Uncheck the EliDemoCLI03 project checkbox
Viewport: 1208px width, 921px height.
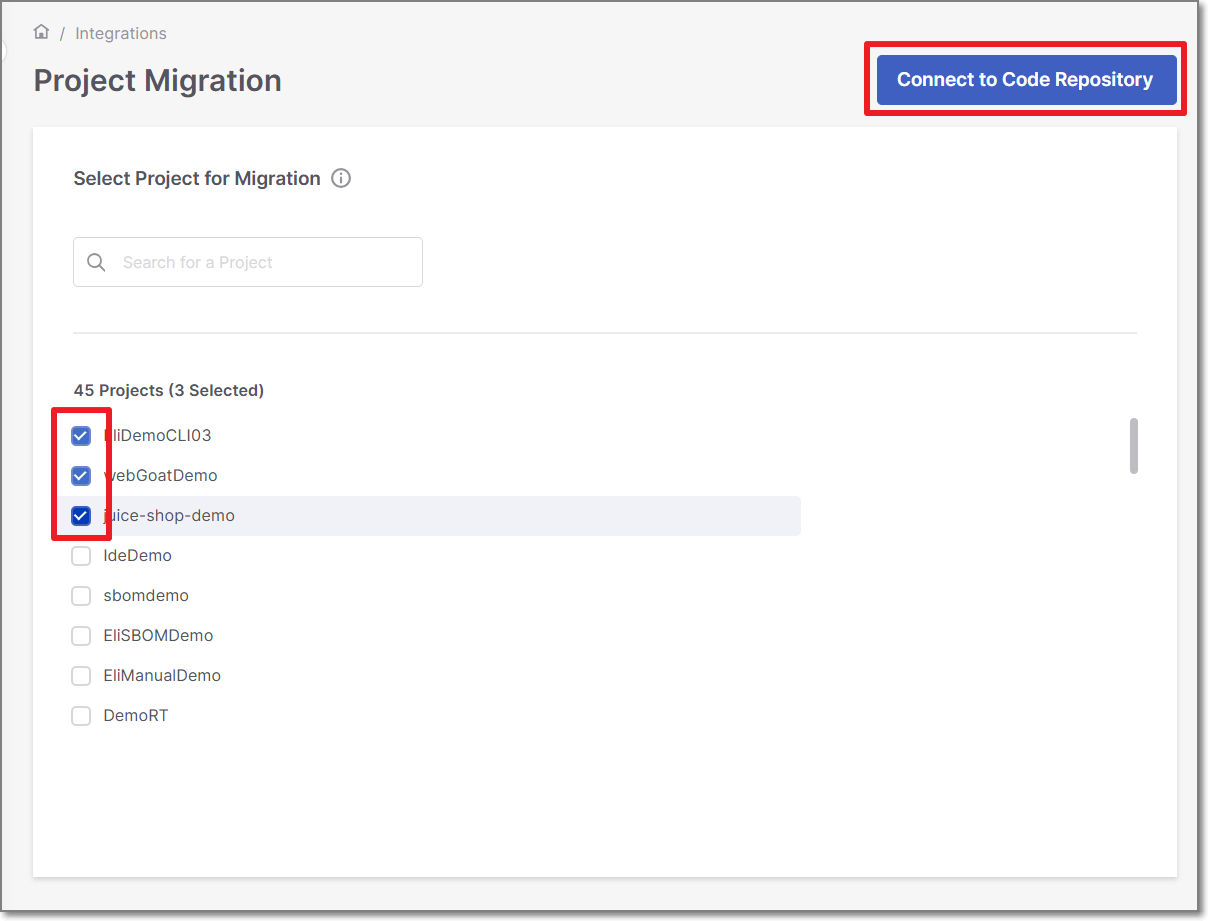pos(81,435)
